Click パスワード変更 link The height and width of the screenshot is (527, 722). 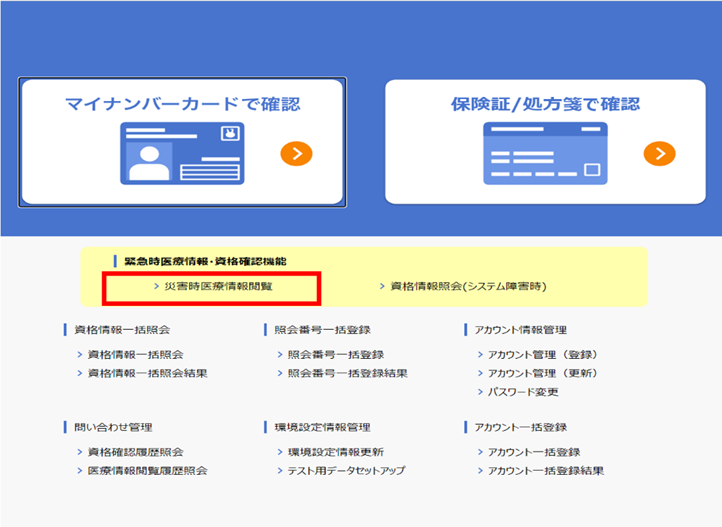coord(523,392)
